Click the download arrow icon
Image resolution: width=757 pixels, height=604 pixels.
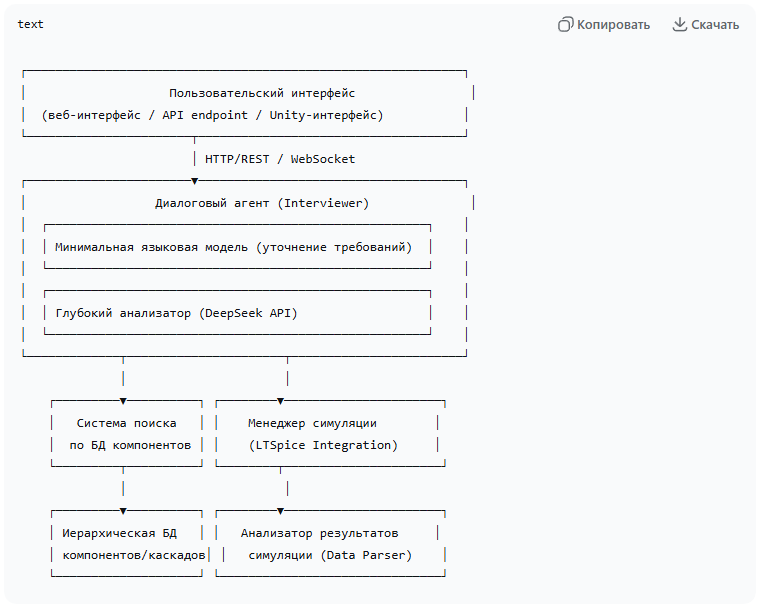click(680, 25)
